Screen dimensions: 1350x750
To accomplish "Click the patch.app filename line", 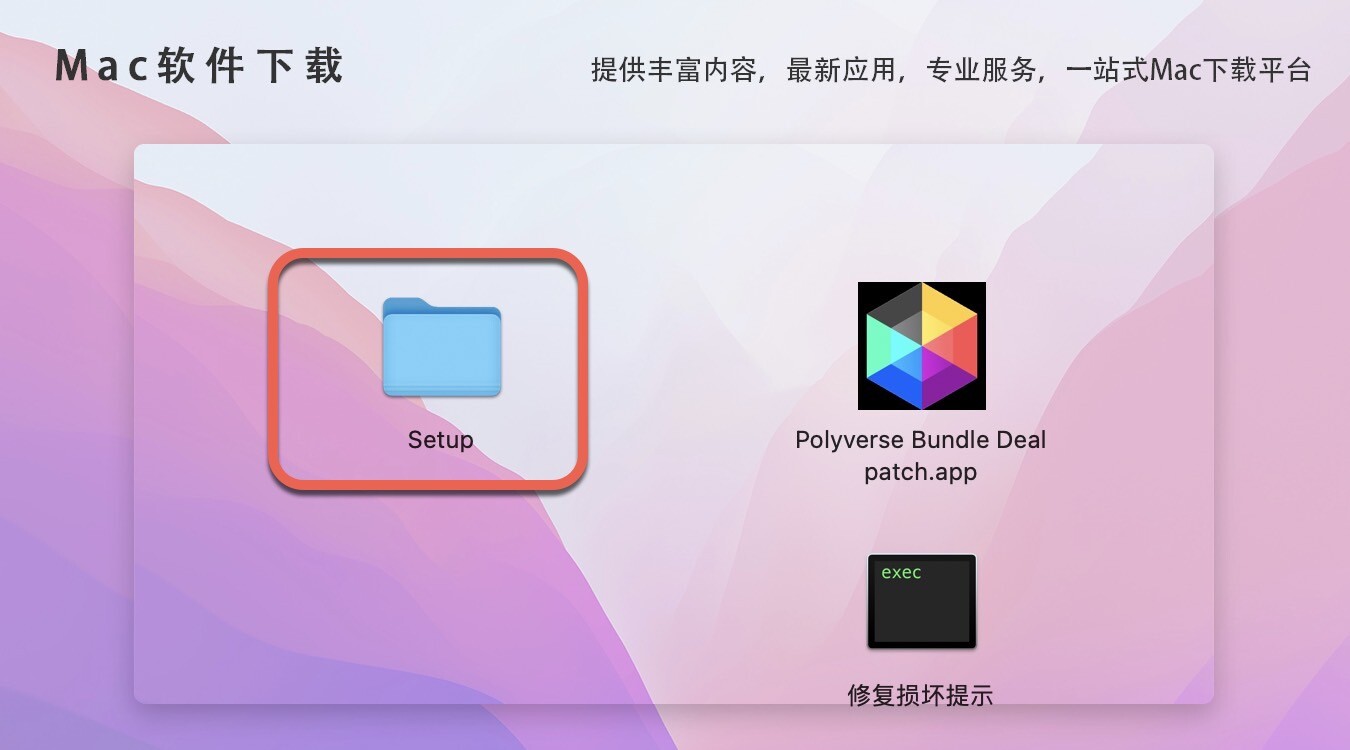I will point(921,471).
